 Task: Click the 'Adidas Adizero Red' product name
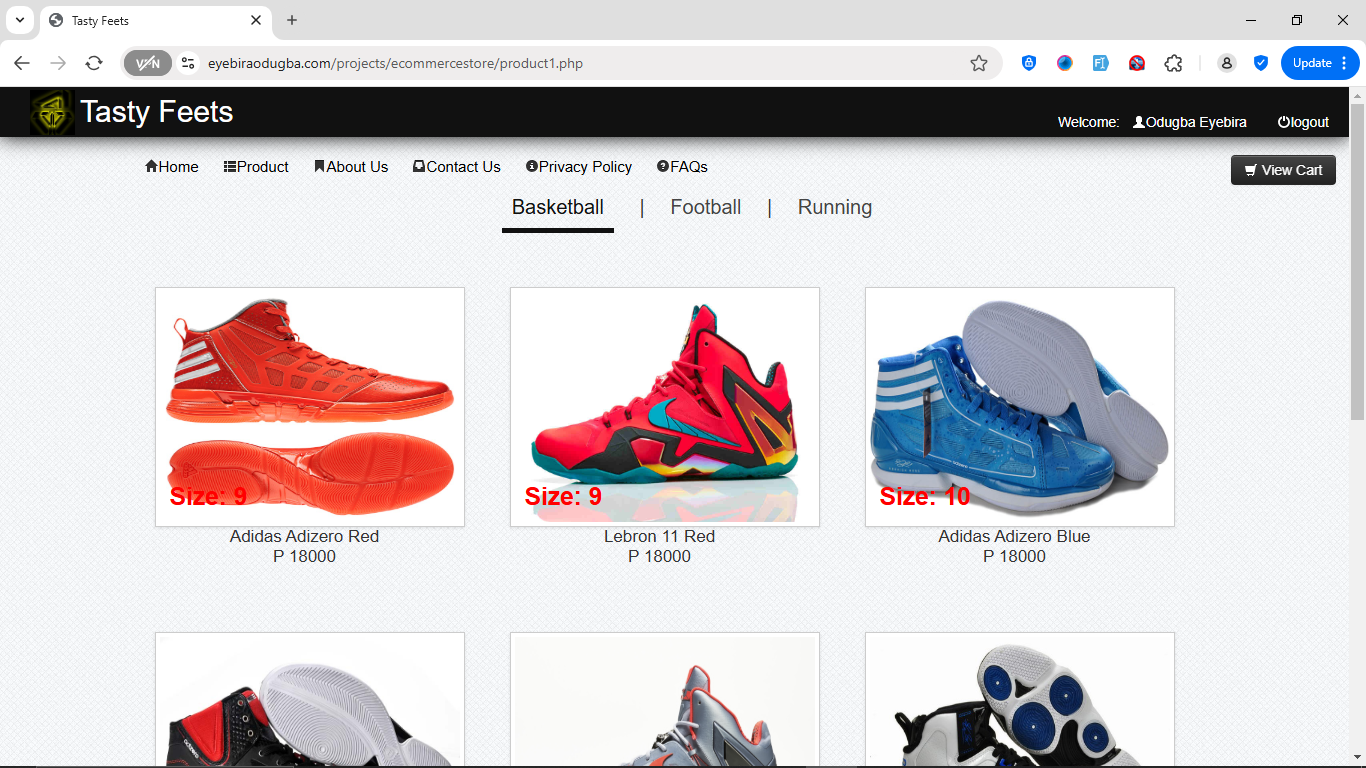pos(304,536)
